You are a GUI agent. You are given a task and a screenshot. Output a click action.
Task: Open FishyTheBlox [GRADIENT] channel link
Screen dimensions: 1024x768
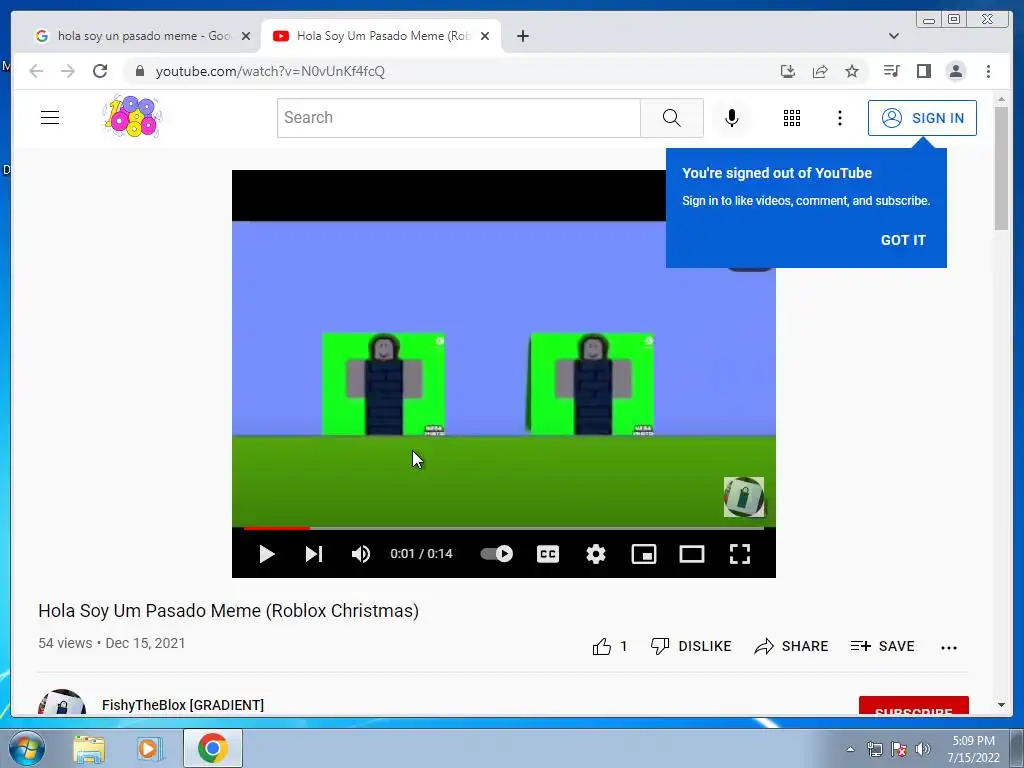(183, 705)
